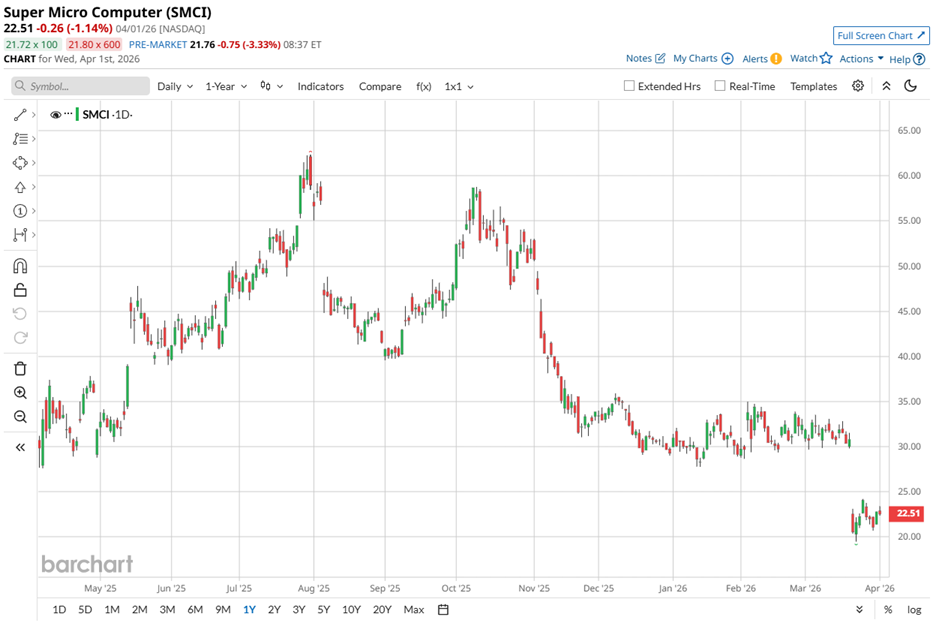Open the Help link
This screenshot has height=629, width=936.
pos(907,59)
